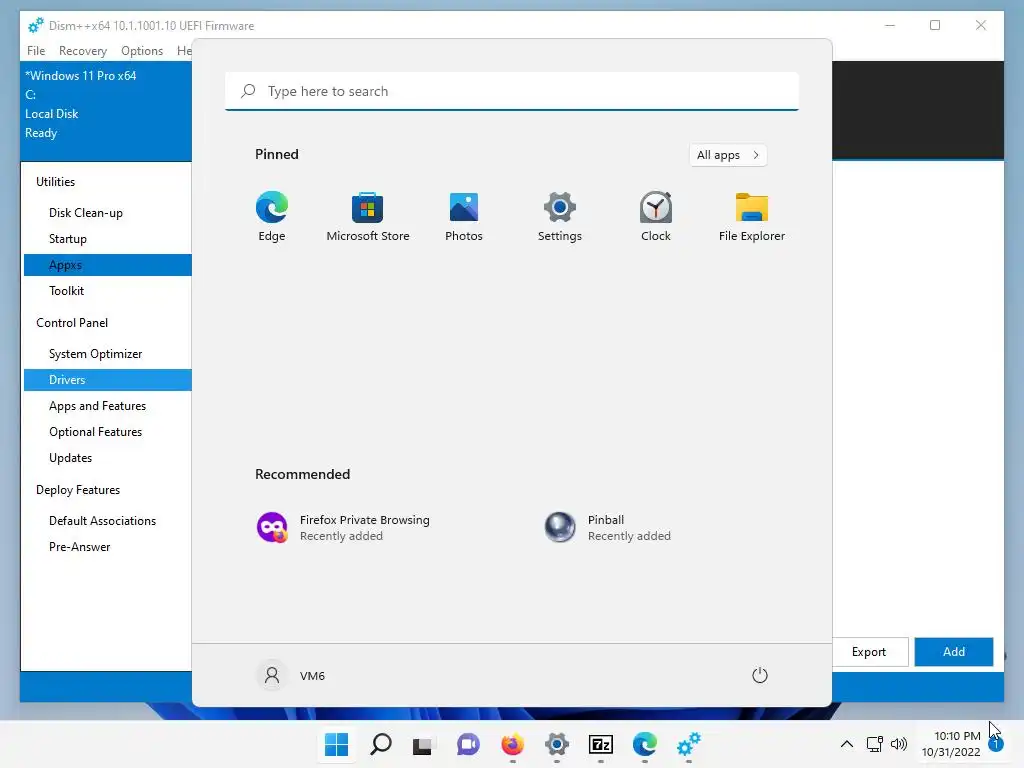
Task: Open File Explorer pinned app
Action: pos(752,217)
